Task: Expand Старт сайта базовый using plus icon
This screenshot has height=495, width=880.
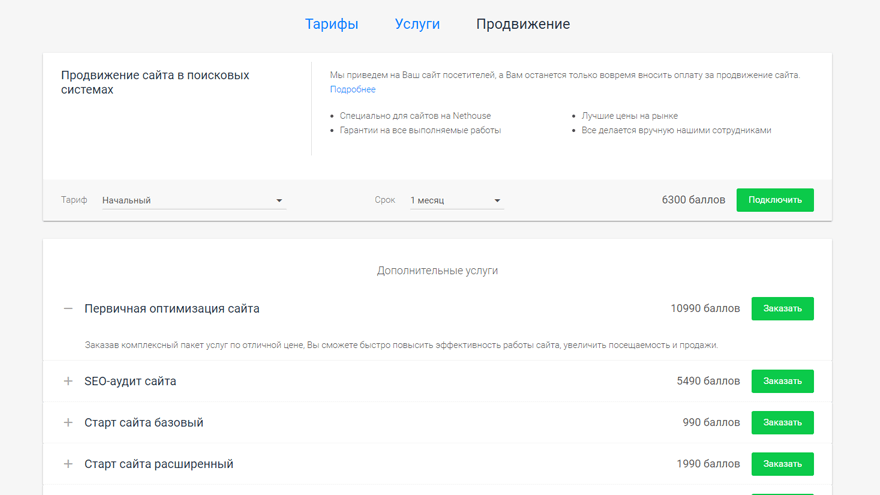Action: click(68, 423)
